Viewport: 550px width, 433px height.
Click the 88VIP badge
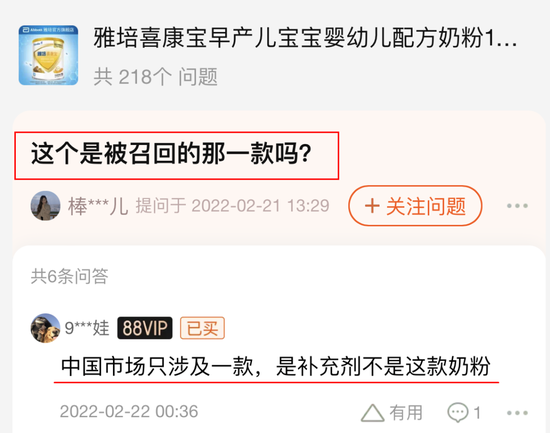coord(145,328)
